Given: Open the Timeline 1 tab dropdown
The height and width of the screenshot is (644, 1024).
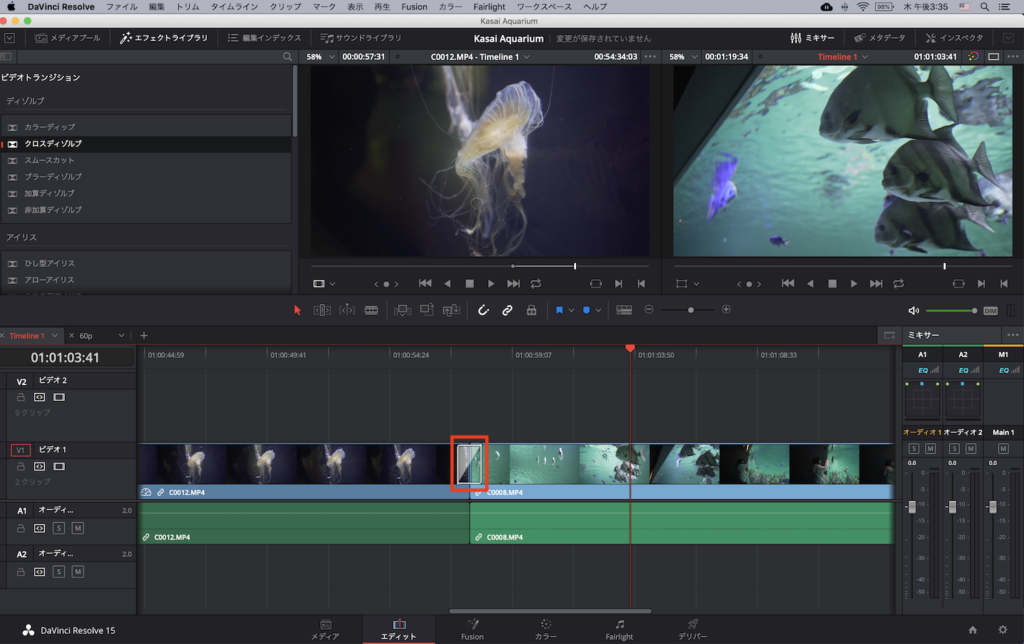Looking at the screenshot, I should [55, 335].
